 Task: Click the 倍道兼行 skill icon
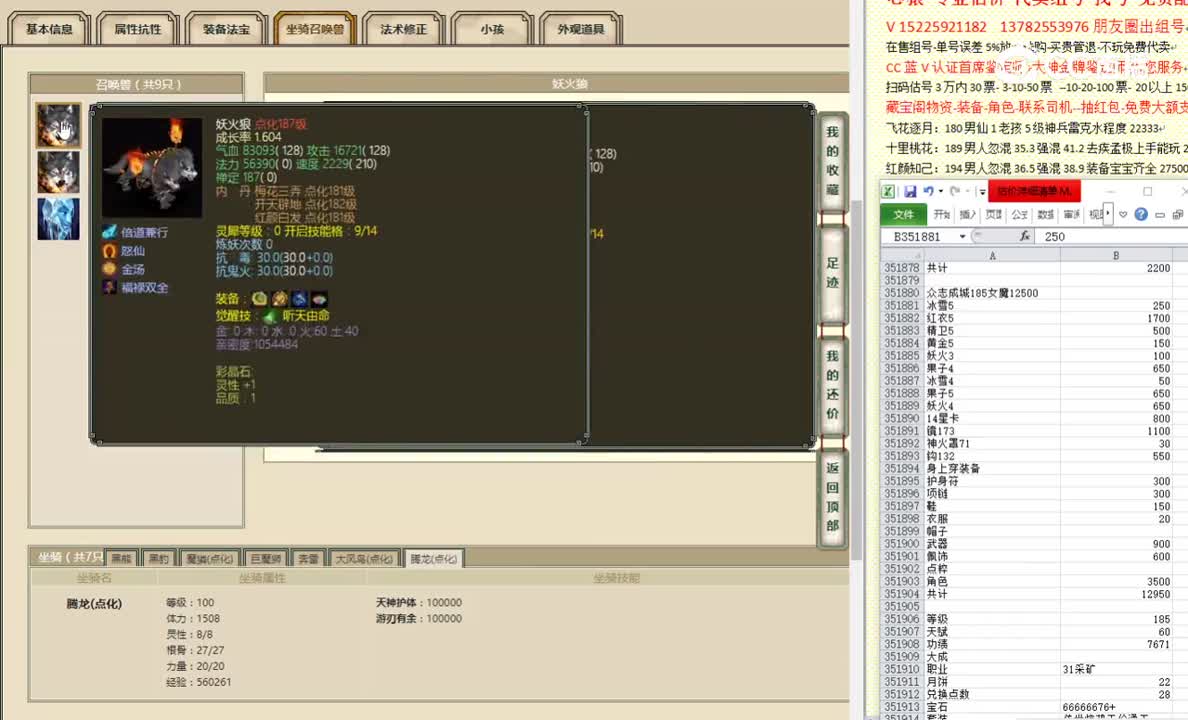pyautogui.click(x=109, y=232)
